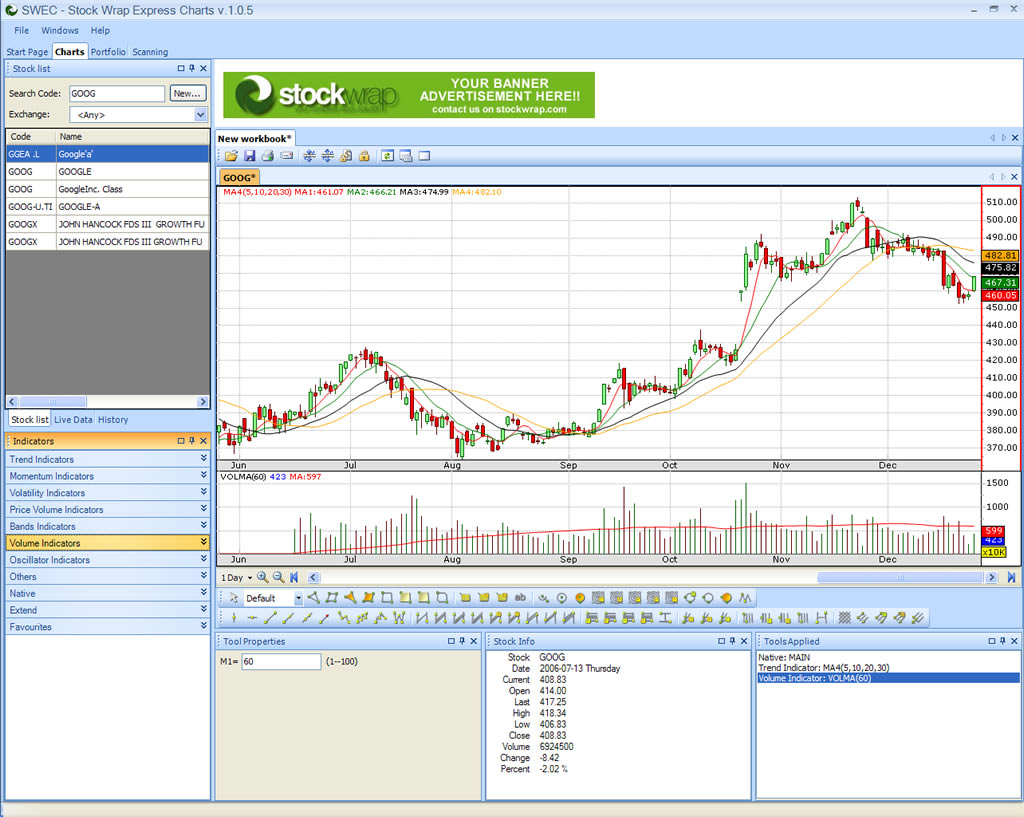Zoom in on the chart
Screen dimensions: 1024x817
click(x=262, y=577)
